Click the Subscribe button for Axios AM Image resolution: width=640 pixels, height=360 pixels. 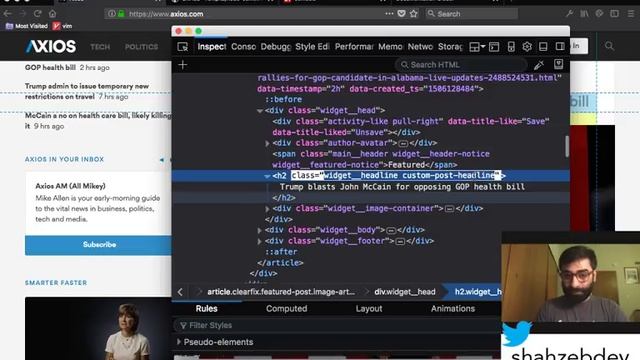(x=98, y=245)
